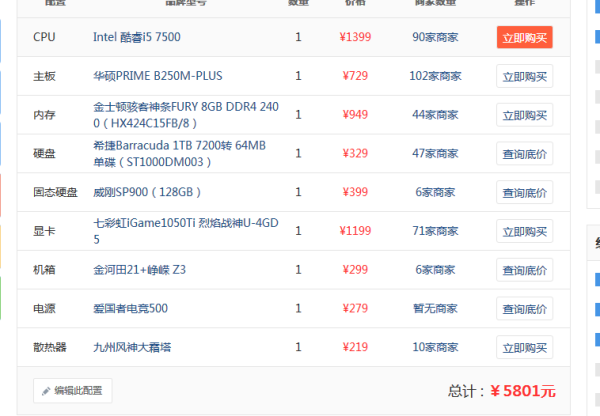Image resolution: width=600 pixels, height=416 pixels.
Task: Click 90家商家 in CPU row
Action: tap(435, 37)
